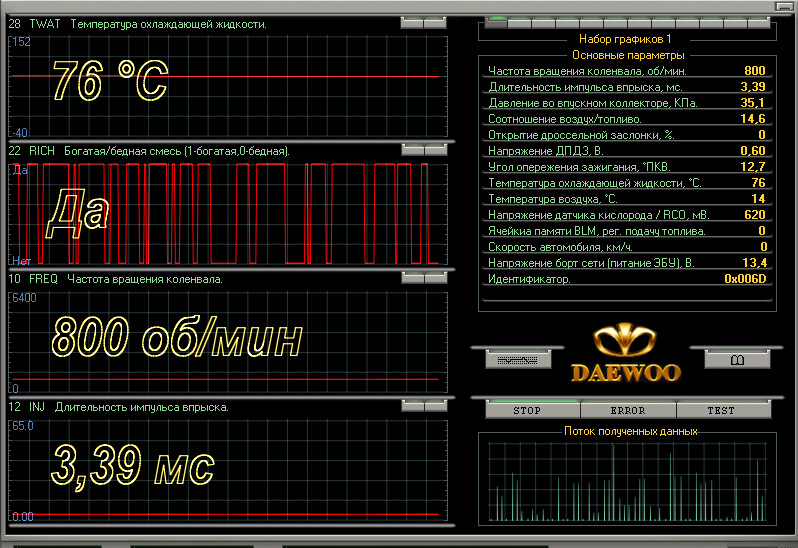
Task: Click the 'Основные параметры' heading
Action: (x=628, y=55)
